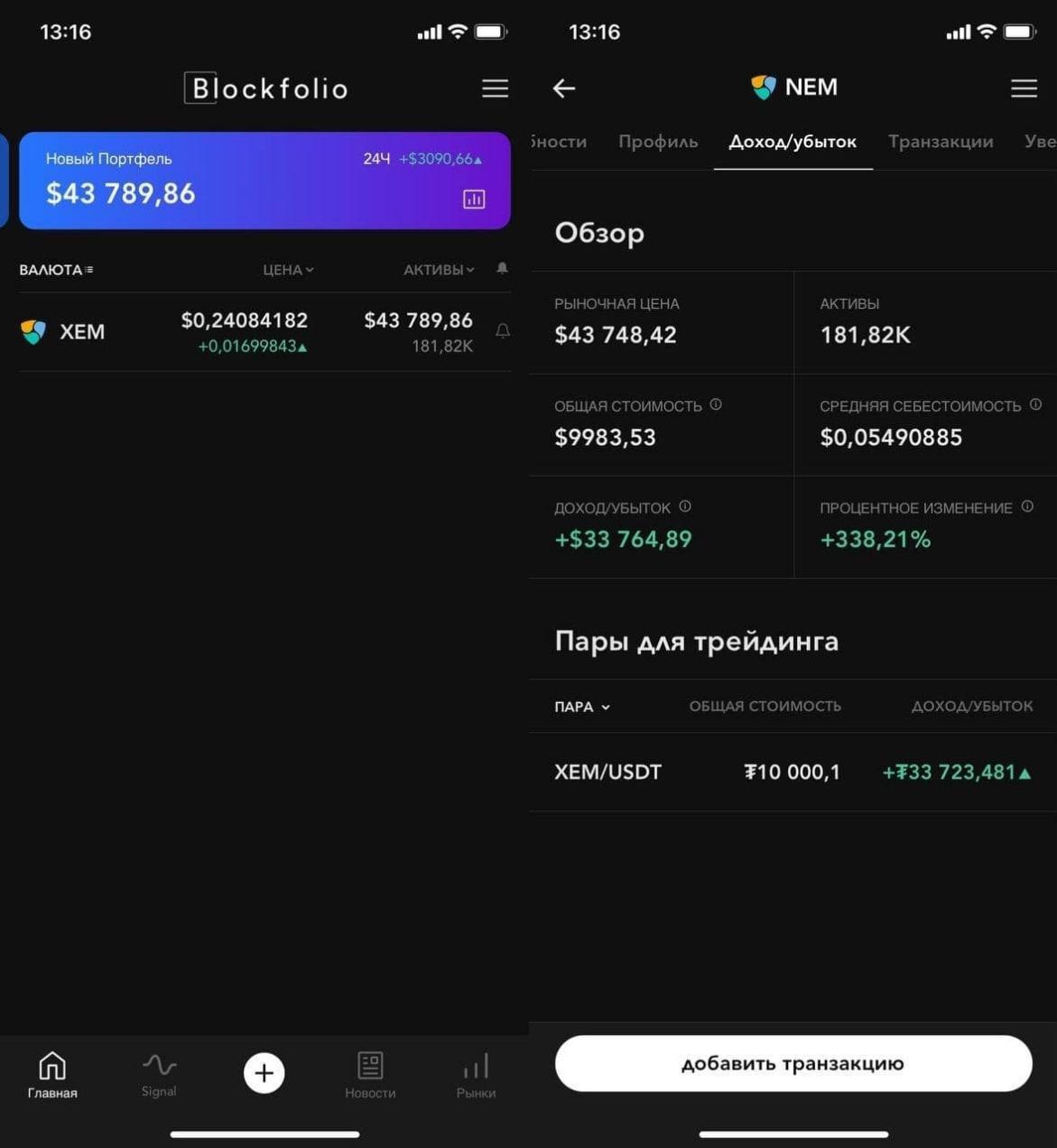1057x1148 pixels.
Task: Show info for Средняя себестоимость
Action: coord(1035,404)
